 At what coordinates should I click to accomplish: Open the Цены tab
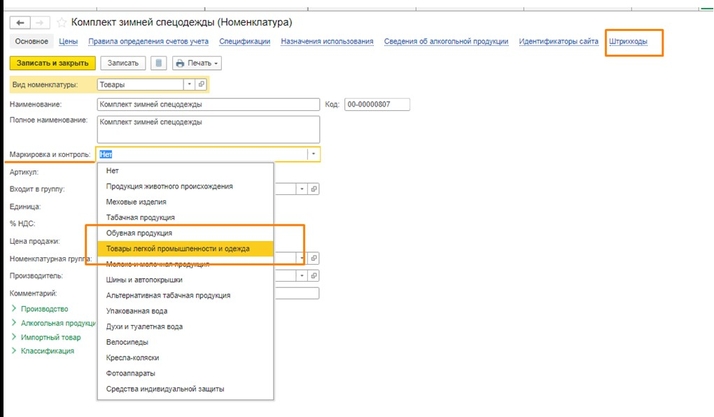(69, 41)
